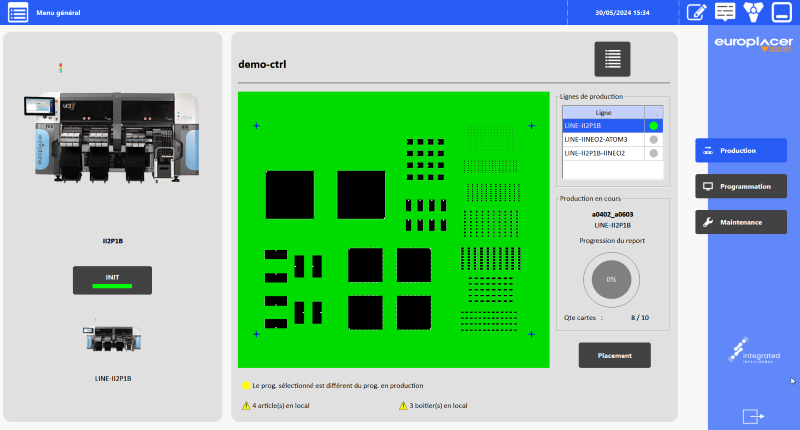Viewport: 800px width, 430px height.
Task: Click the window panel icon in header
Action: click(x=782, y=12)
